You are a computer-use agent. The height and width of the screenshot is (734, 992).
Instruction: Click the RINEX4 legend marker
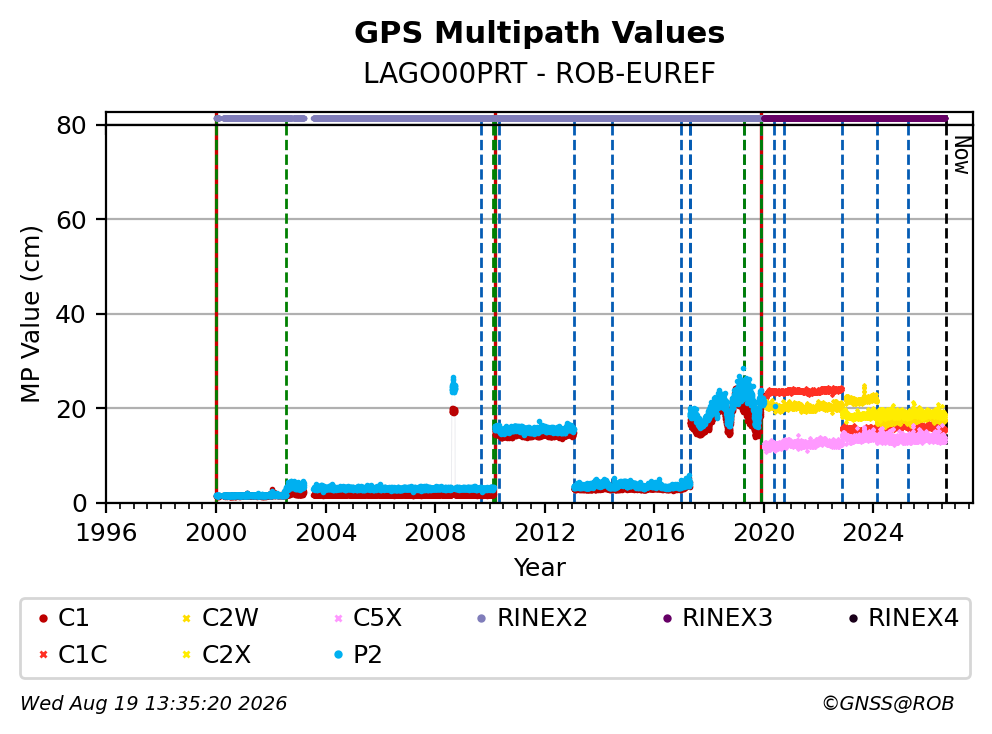tap(853, 618)
